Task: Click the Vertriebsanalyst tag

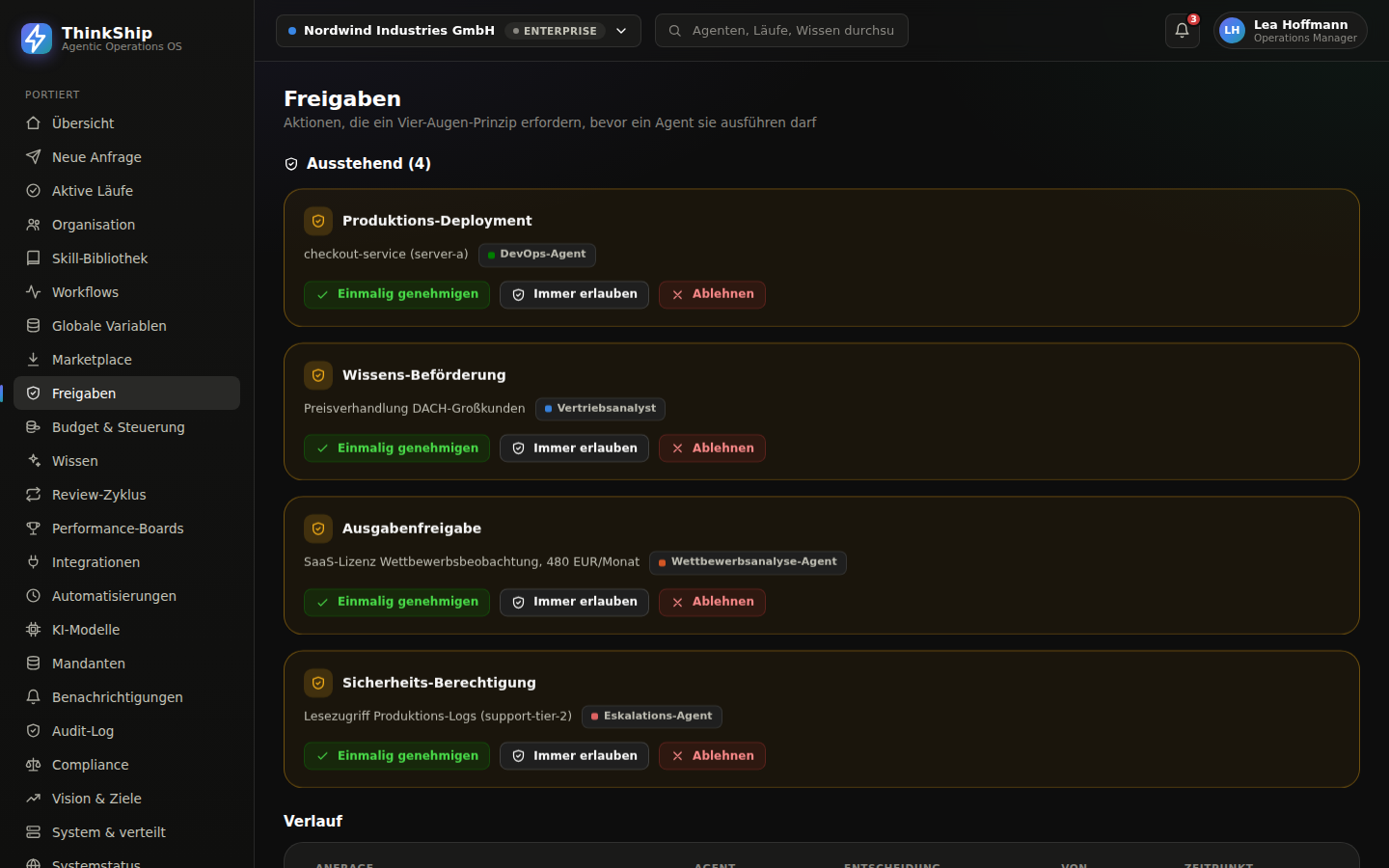Action: coord(600,409)
